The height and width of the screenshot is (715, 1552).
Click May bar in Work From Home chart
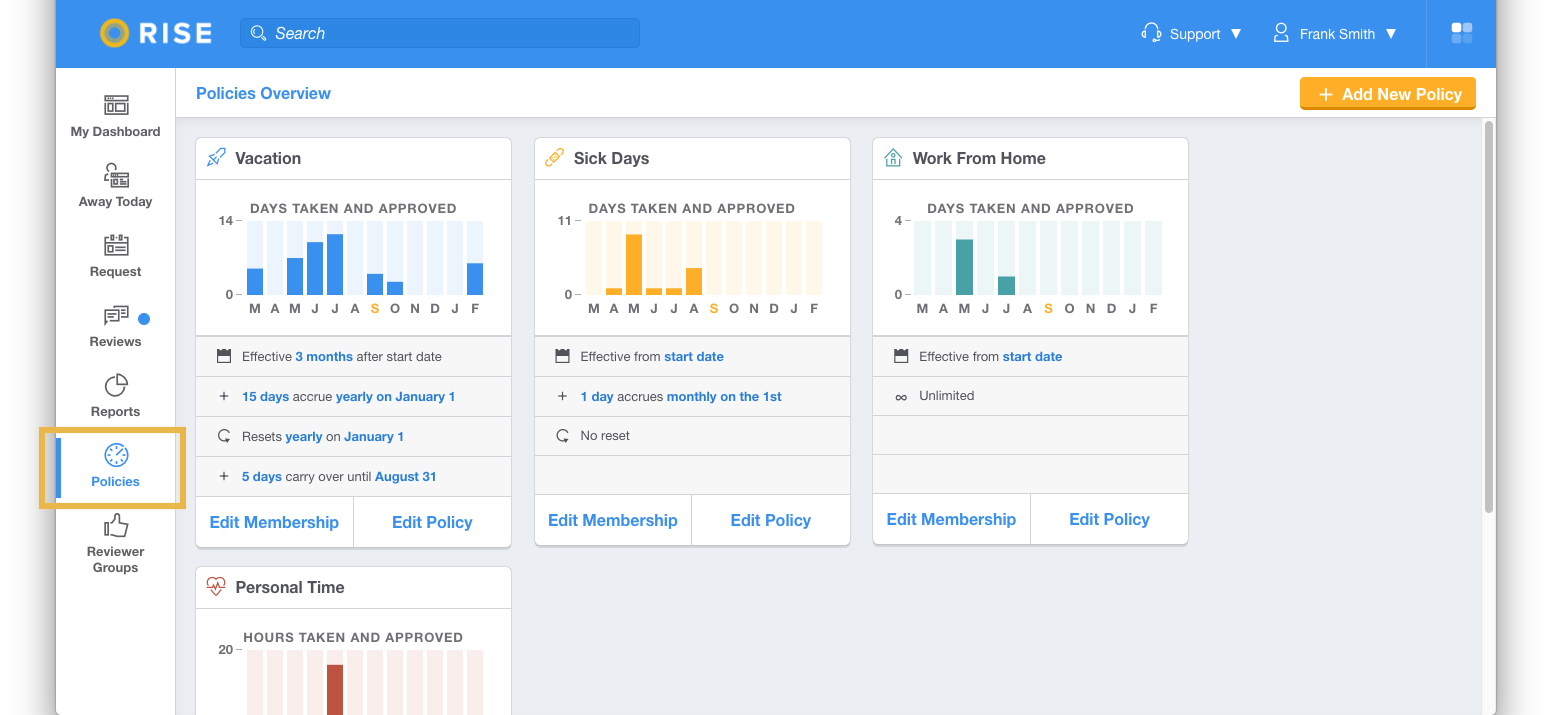point(964,267)
